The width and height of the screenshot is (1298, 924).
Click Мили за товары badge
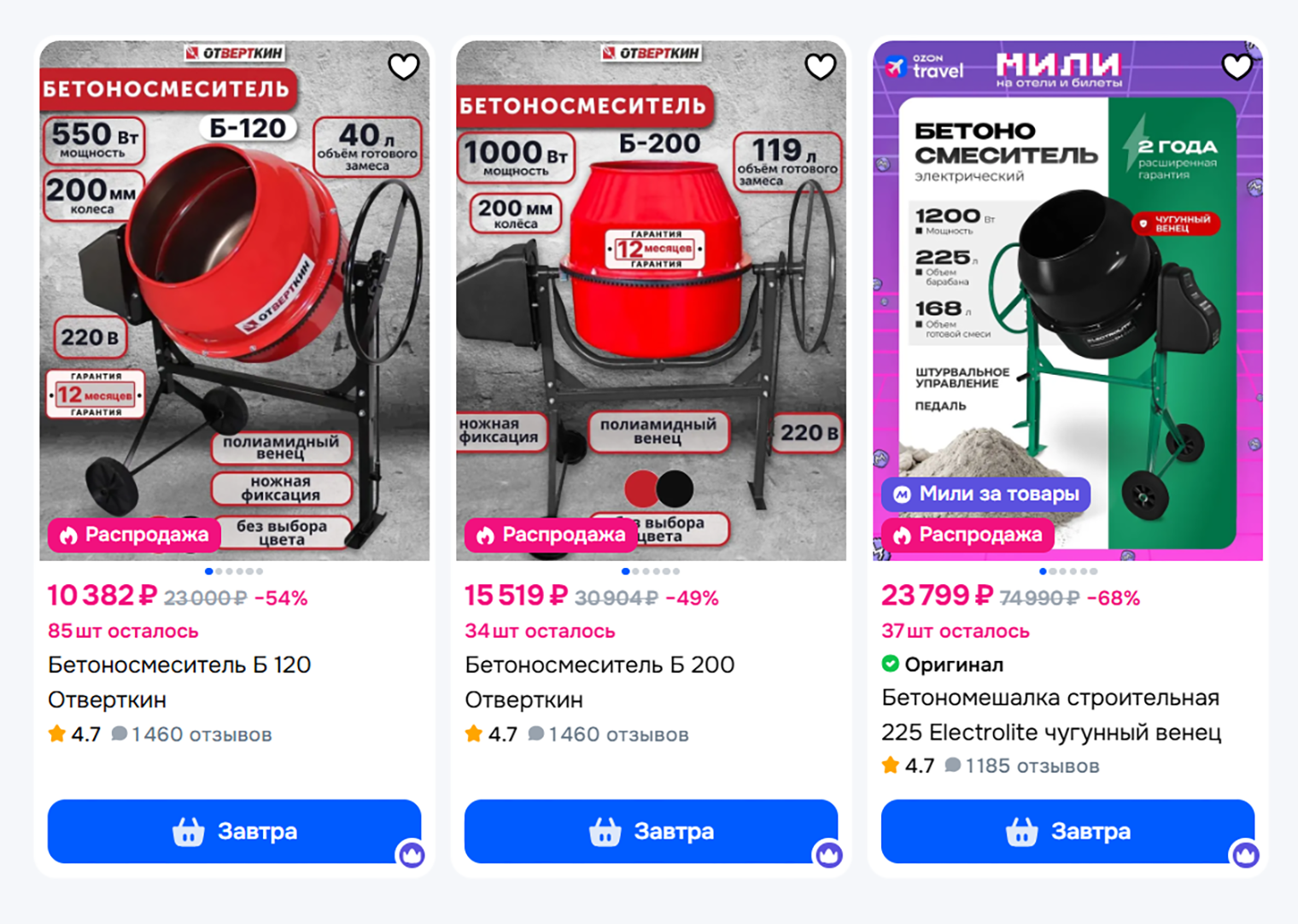985,494
